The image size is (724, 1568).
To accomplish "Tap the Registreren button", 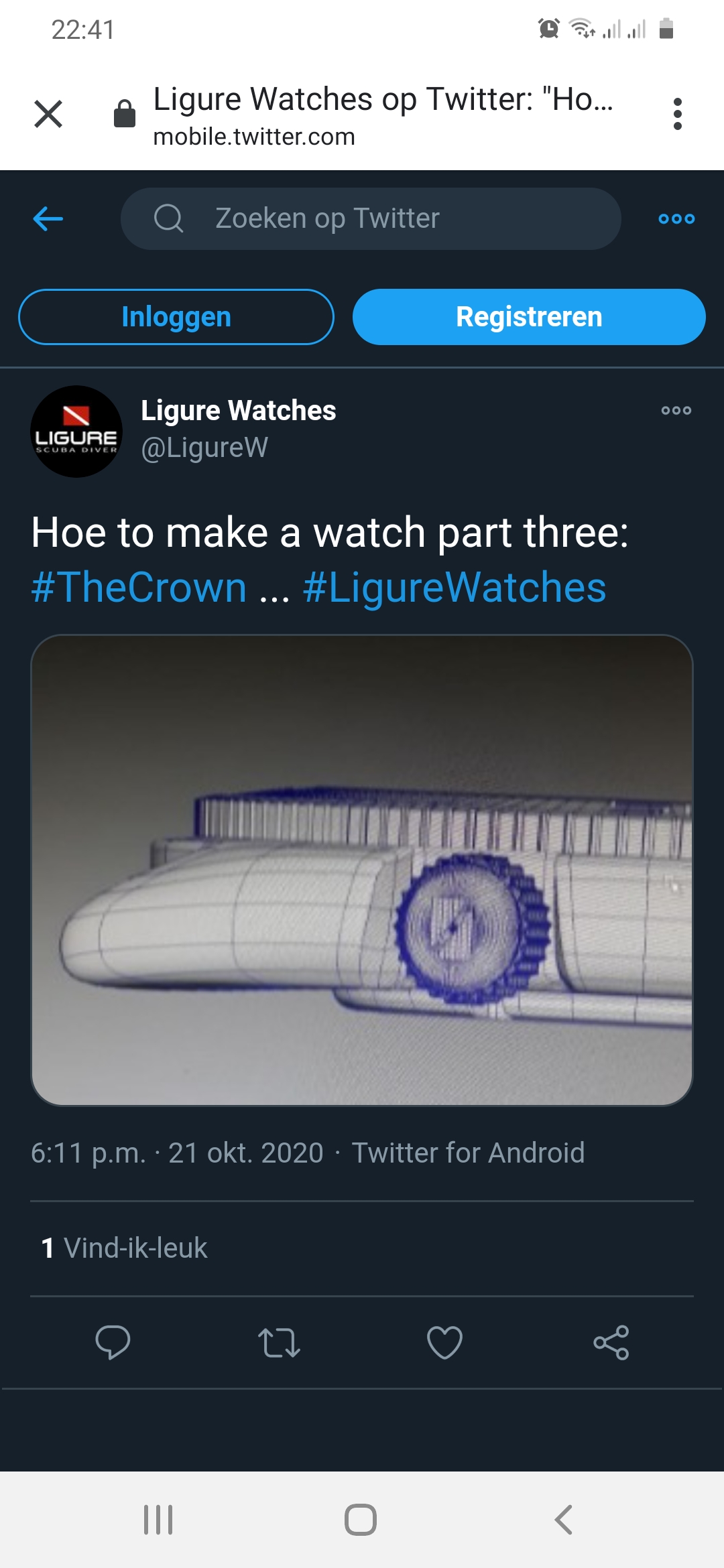I will point(529,317).
